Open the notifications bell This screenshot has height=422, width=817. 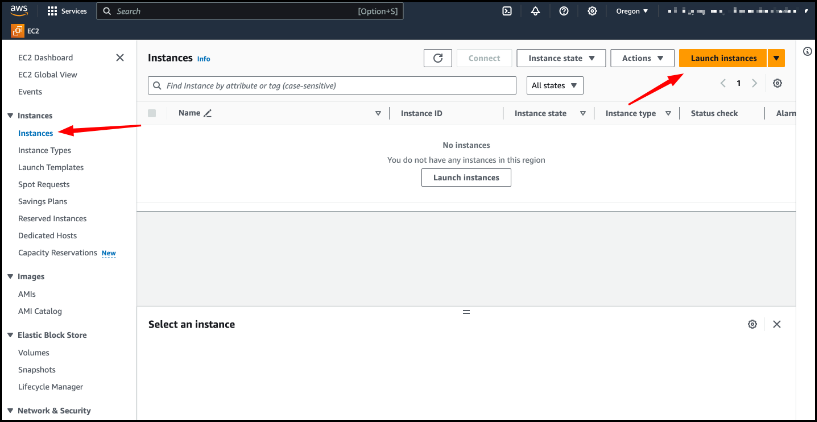tap(535, 11)
